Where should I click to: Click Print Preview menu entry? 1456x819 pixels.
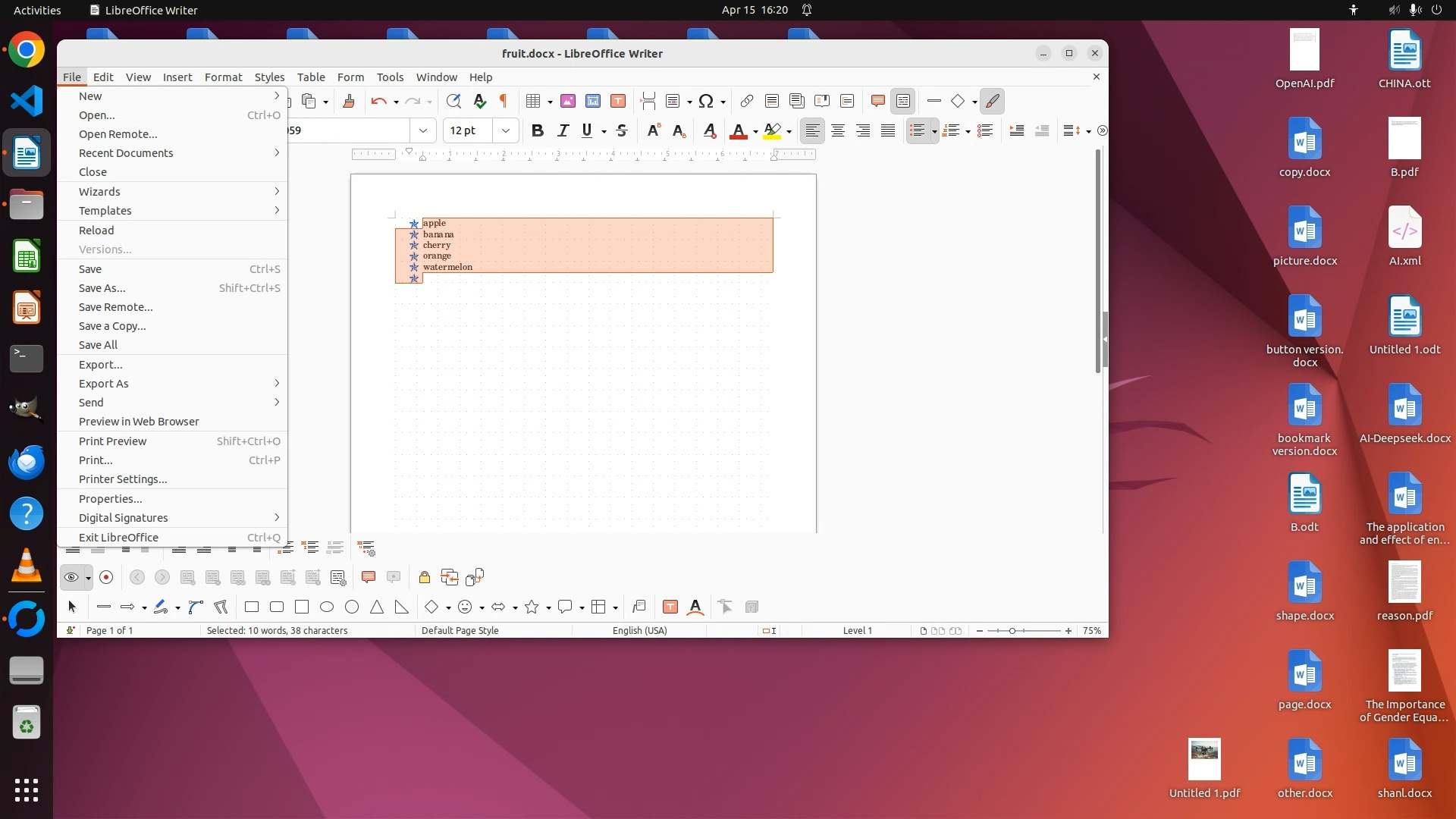coord(113,441)
